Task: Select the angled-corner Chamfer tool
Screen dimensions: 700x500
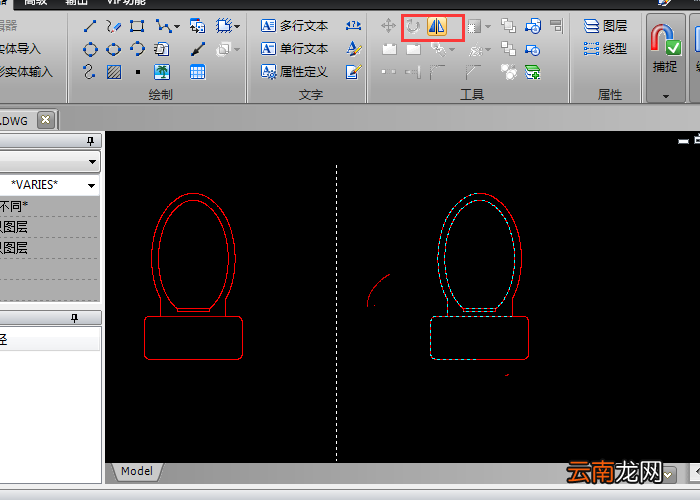Action: click(x=473, y=71)
